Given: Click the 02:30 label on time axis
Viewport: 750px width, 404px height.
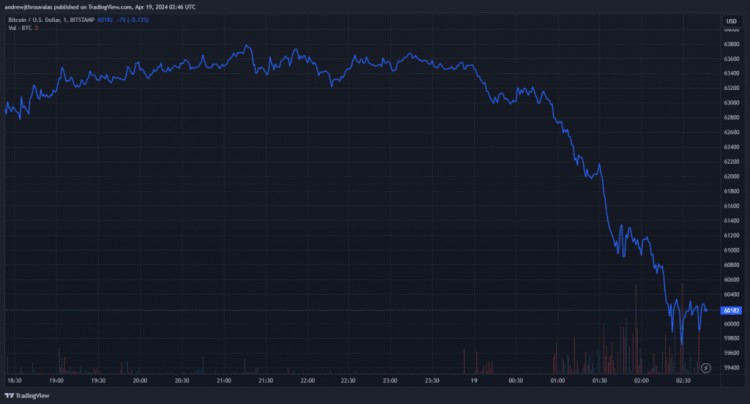Looking at the screenshot, I should pos(683,381).
